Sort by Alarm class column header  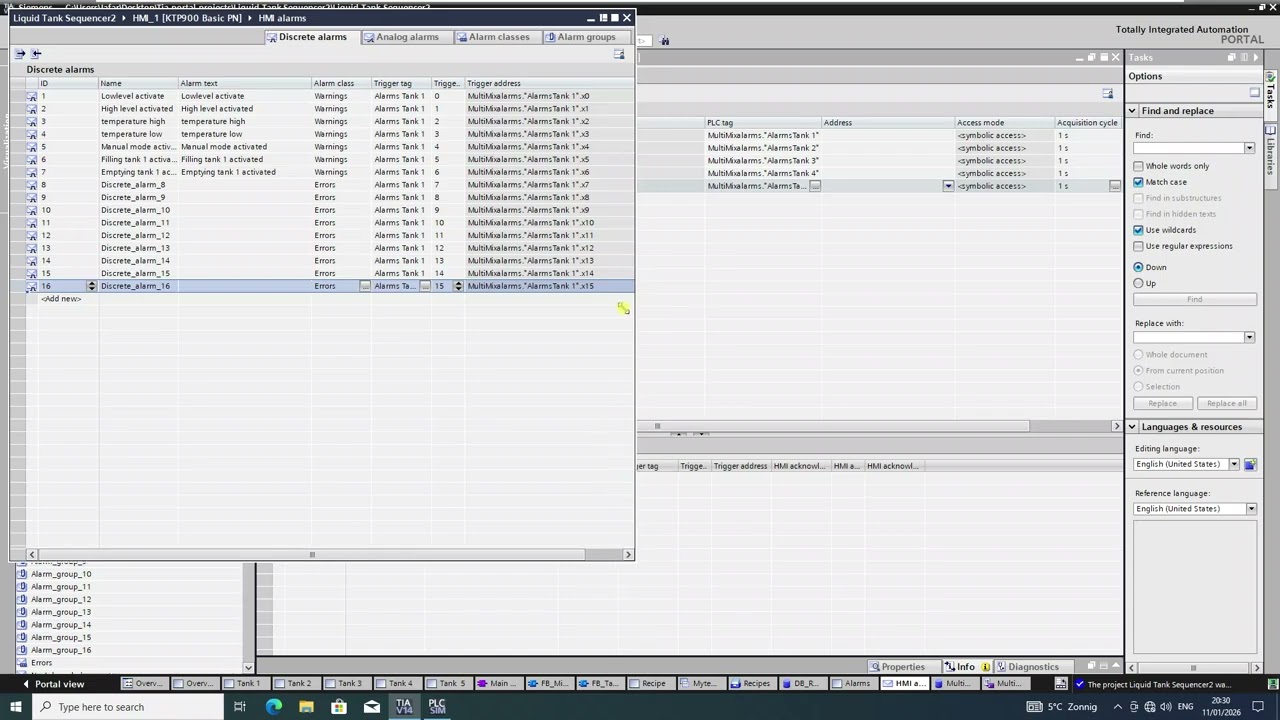coord(340,83)
